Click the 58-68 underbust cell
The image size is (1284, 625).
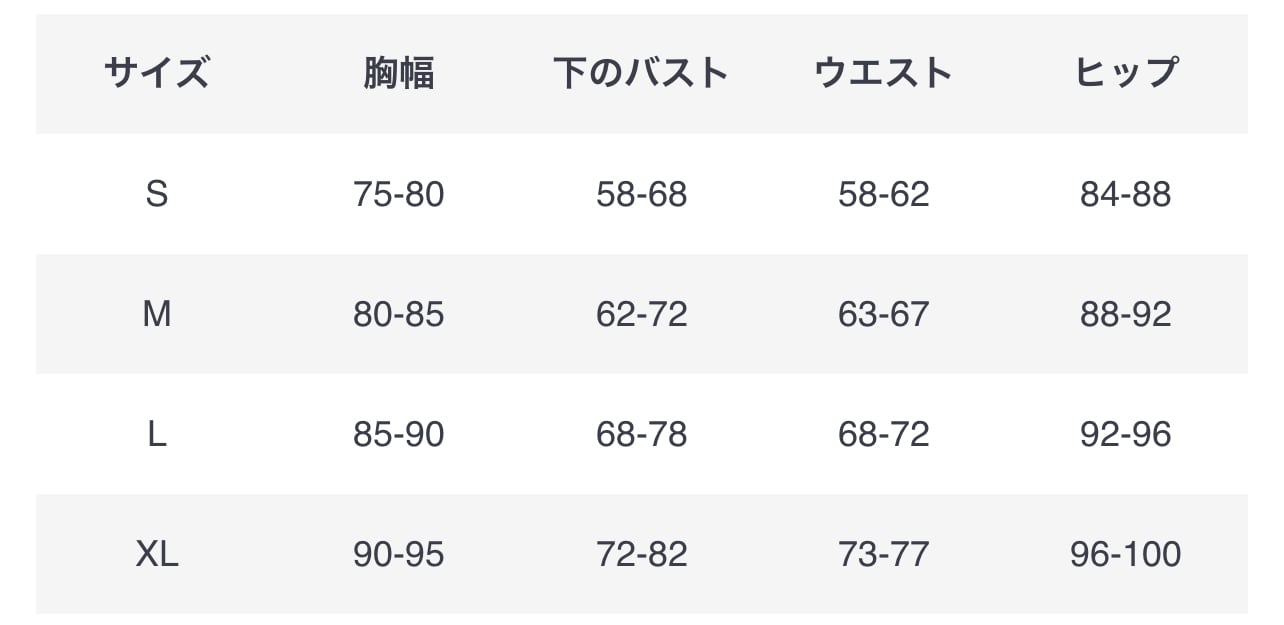[641, 194]
